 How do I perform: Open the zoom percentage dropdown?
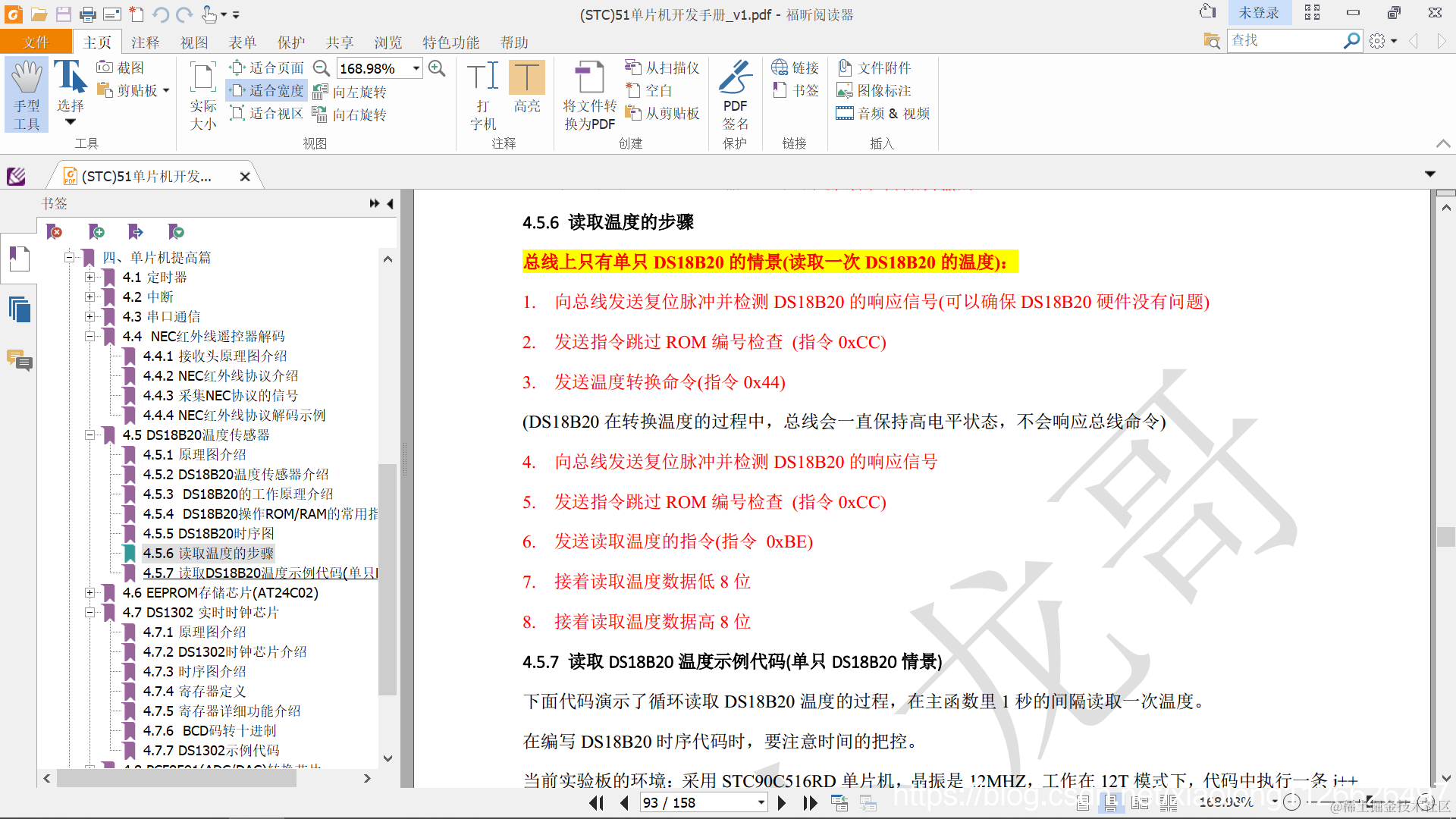(x=416, y=68)
